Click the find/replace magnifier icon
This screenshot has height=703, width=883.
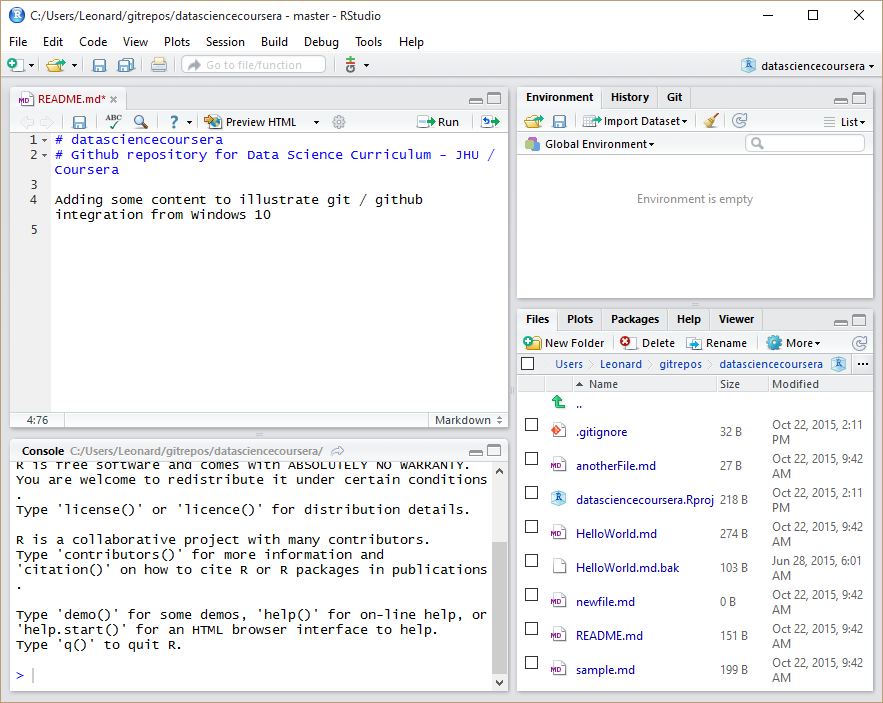coord(141,122)
